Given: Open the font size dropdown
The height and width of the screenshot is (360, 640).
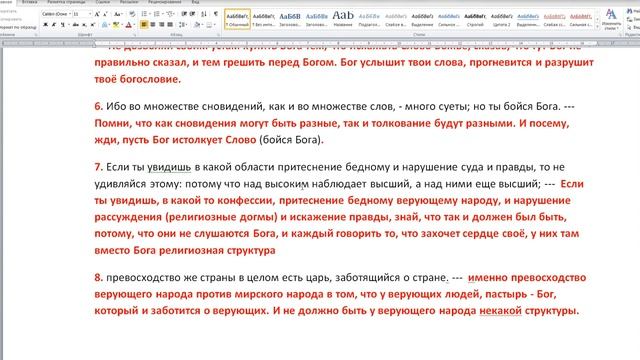Looking at the screenshot, I should tap(90, 14).
